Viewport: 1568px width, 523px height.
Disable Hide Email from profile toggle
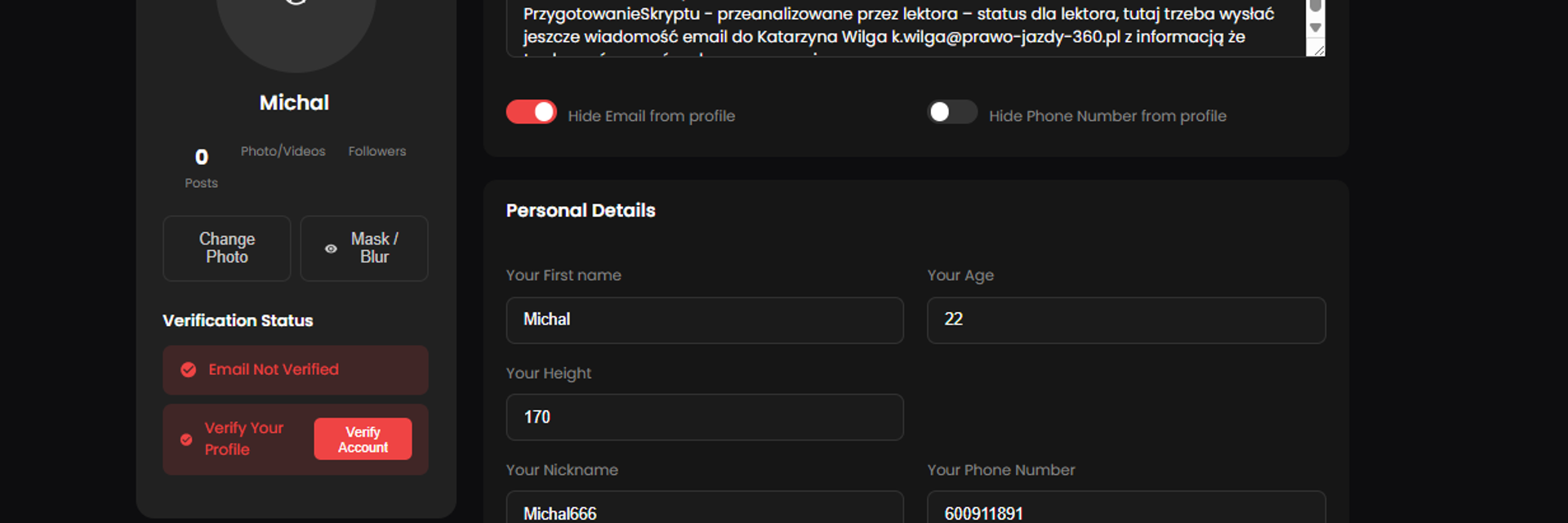point(532,112)
